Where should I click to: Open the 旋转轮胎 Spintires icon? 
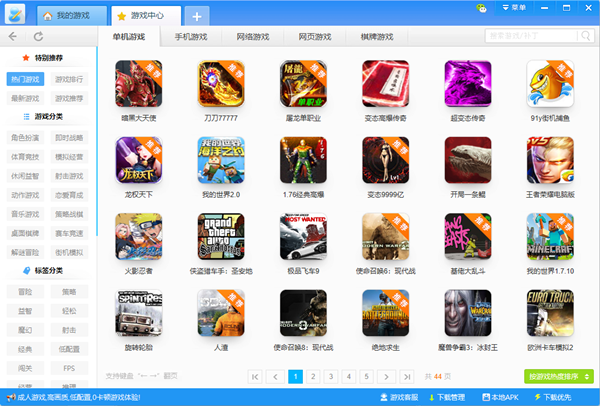139,313
